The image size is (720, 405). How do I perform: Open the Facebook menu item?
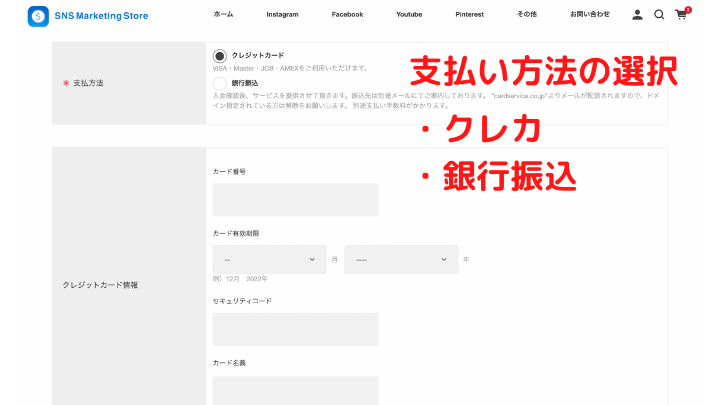pyautogui.click(x=347, y=15)
